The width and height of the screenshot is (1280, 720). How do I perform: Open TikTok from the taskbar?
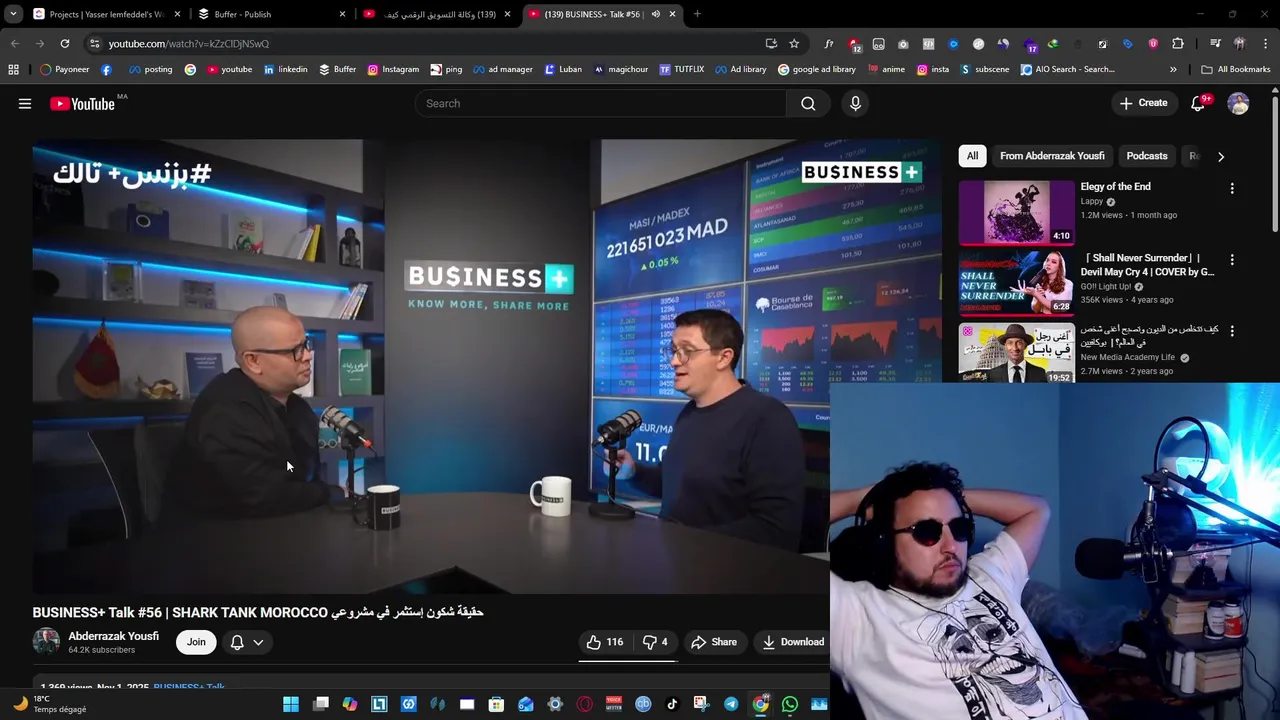pos(672,704)
